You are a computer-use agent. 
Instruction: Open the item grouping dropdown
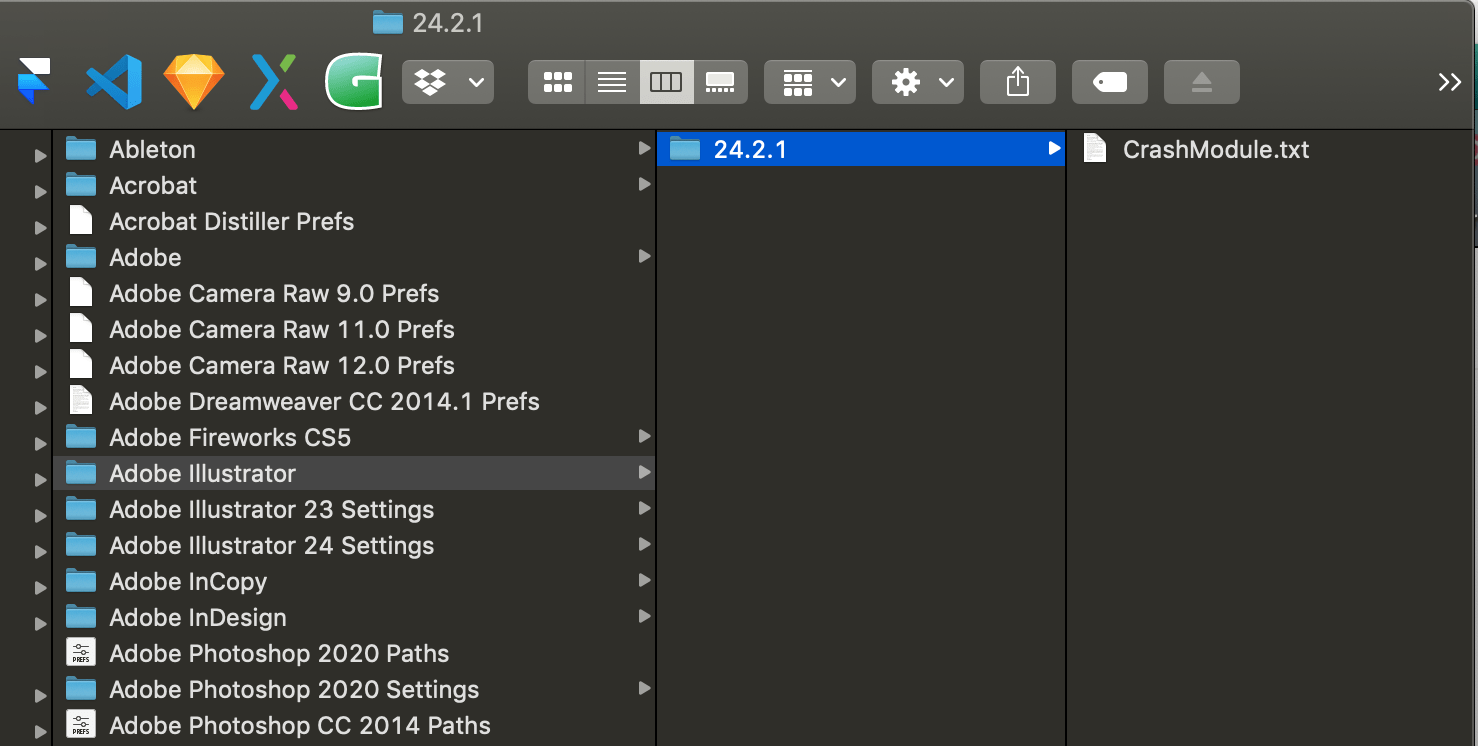coord(809,82)
